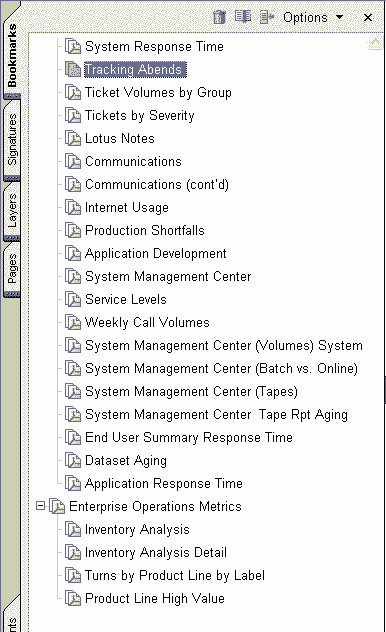Screen dimensions: 386x632
Task: Click the bookmark icon beside Application Development
Action: point(73,253)
